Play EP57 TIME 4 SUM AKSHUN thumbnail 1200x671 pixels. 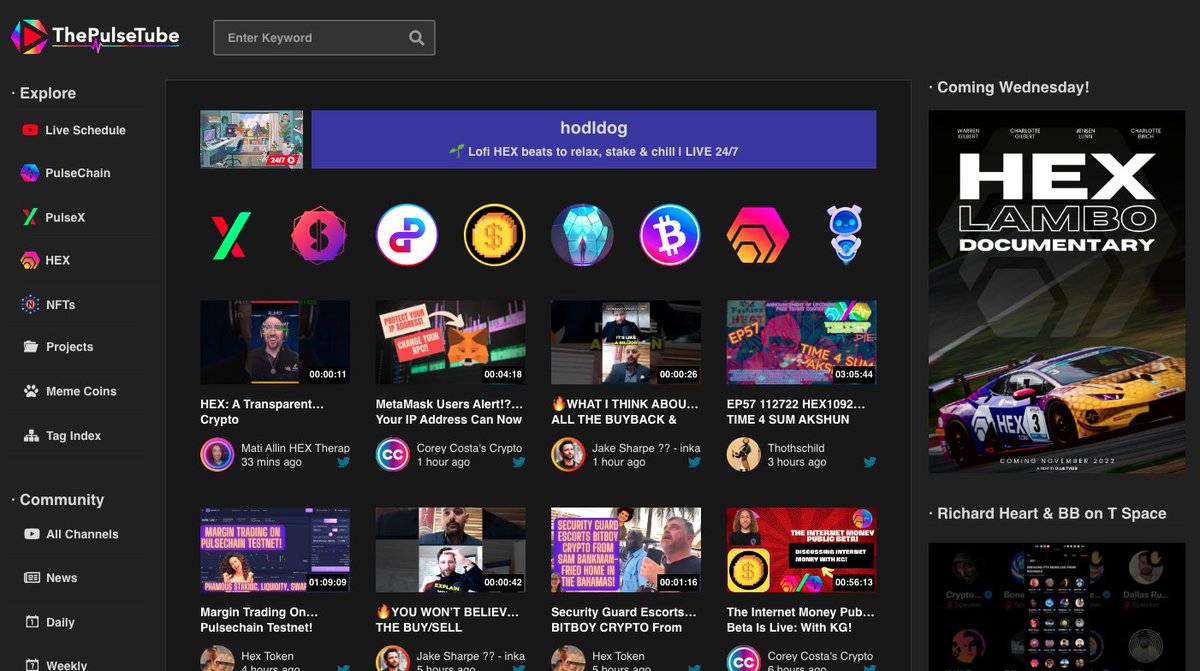coord(802,342)
